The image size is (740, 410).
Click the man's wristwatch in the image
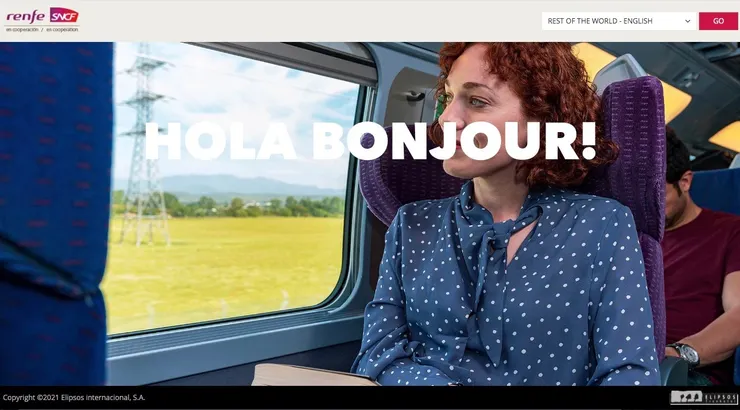coord(684,353)
